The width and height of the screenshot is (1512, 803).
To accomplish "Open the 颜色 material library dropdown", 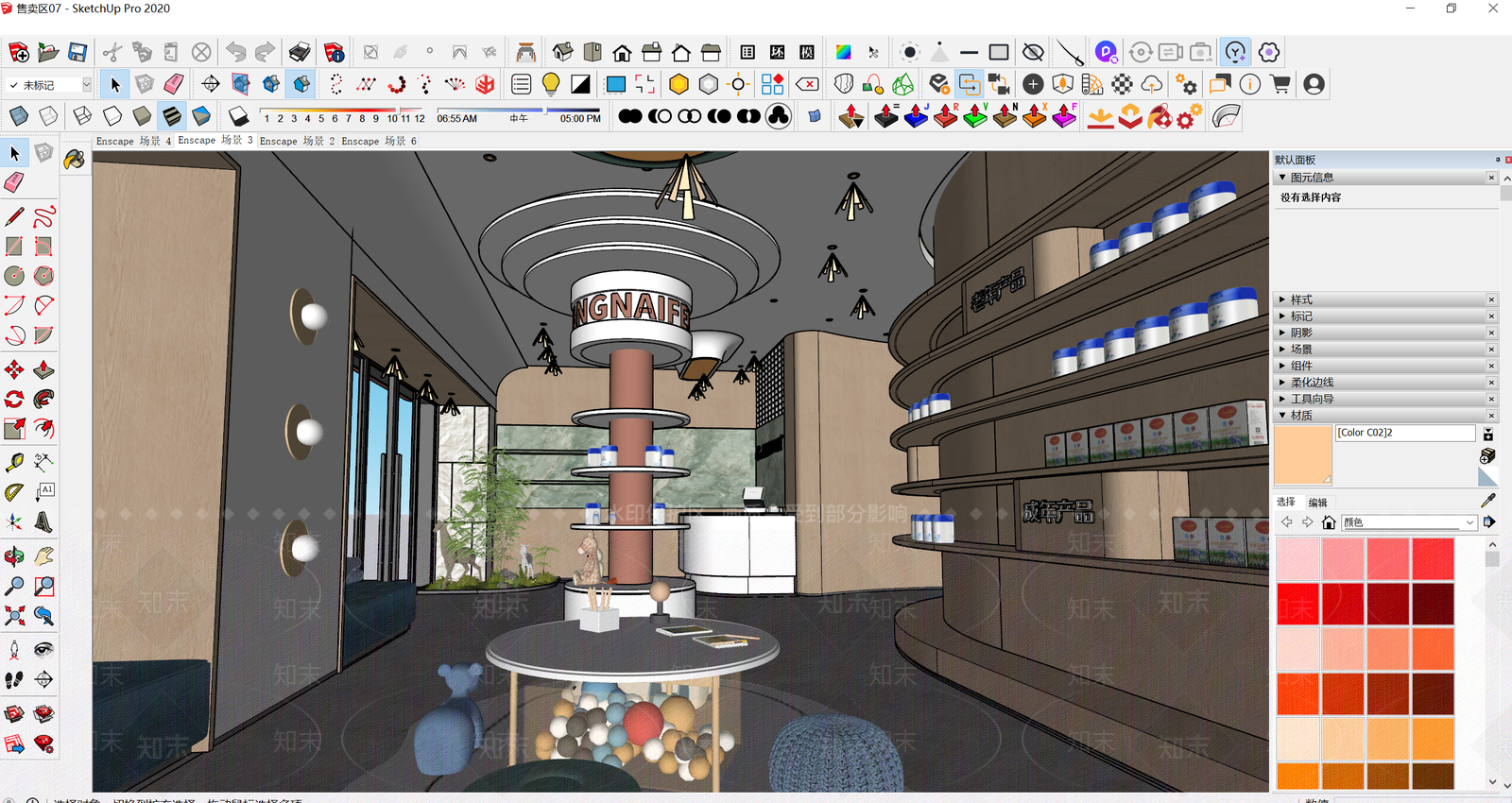I will (1409, 522).
